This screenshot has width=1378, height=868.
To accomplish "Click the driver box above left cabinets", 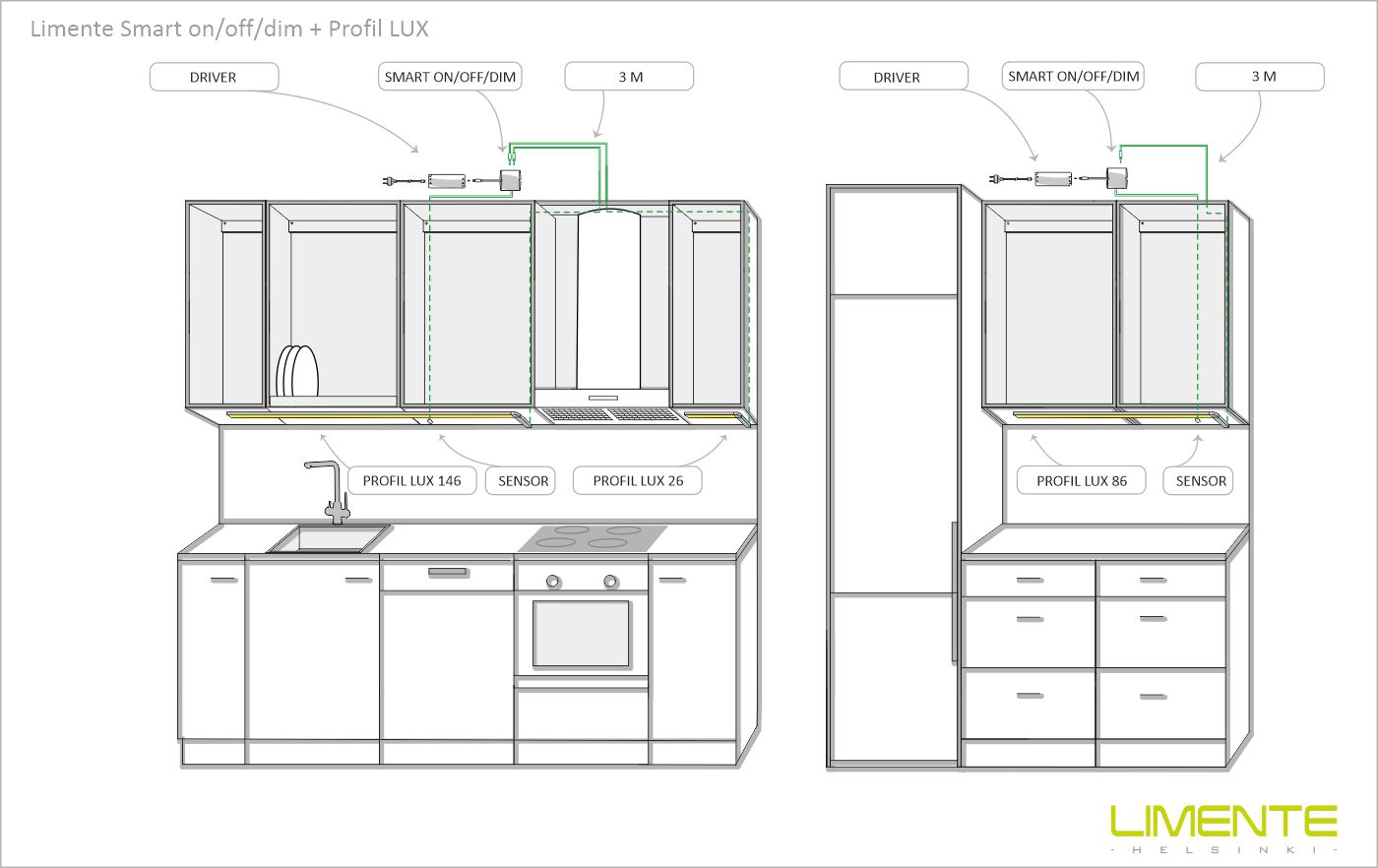I will point(447,181).
